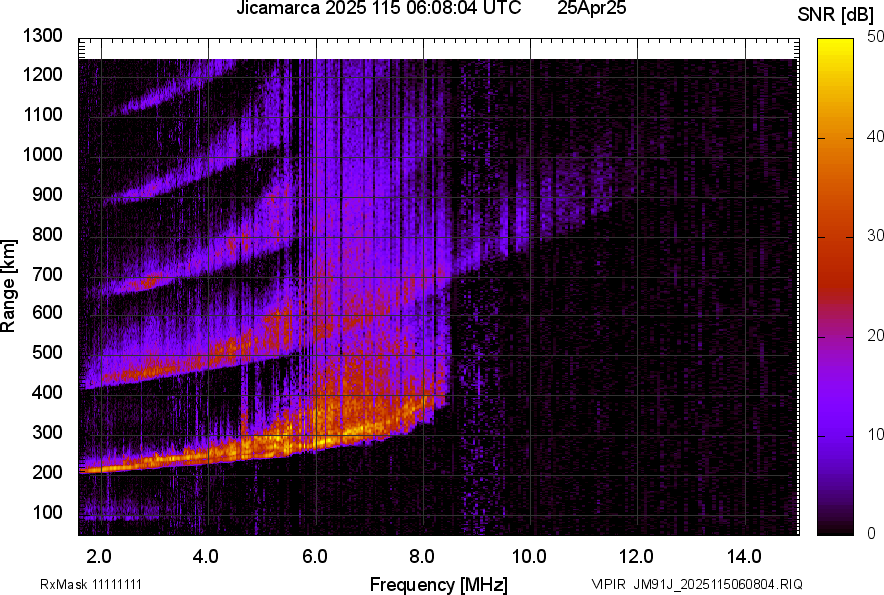Click the colorbar tick label '30'
Viewport: 884px width, 595px height.
pyautogui.click(x=875, y=235)
